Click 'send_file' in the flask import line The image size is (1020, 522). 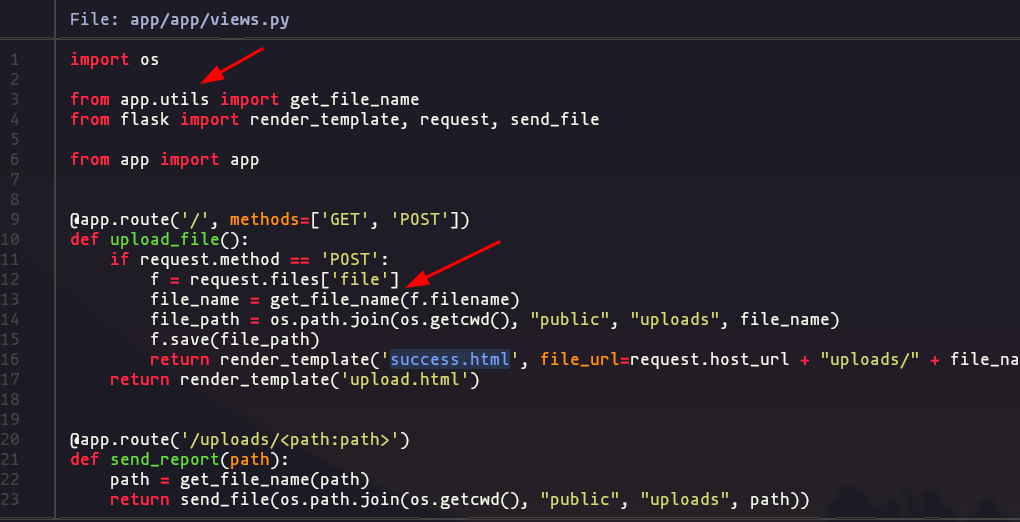click(x=555, y=120)
